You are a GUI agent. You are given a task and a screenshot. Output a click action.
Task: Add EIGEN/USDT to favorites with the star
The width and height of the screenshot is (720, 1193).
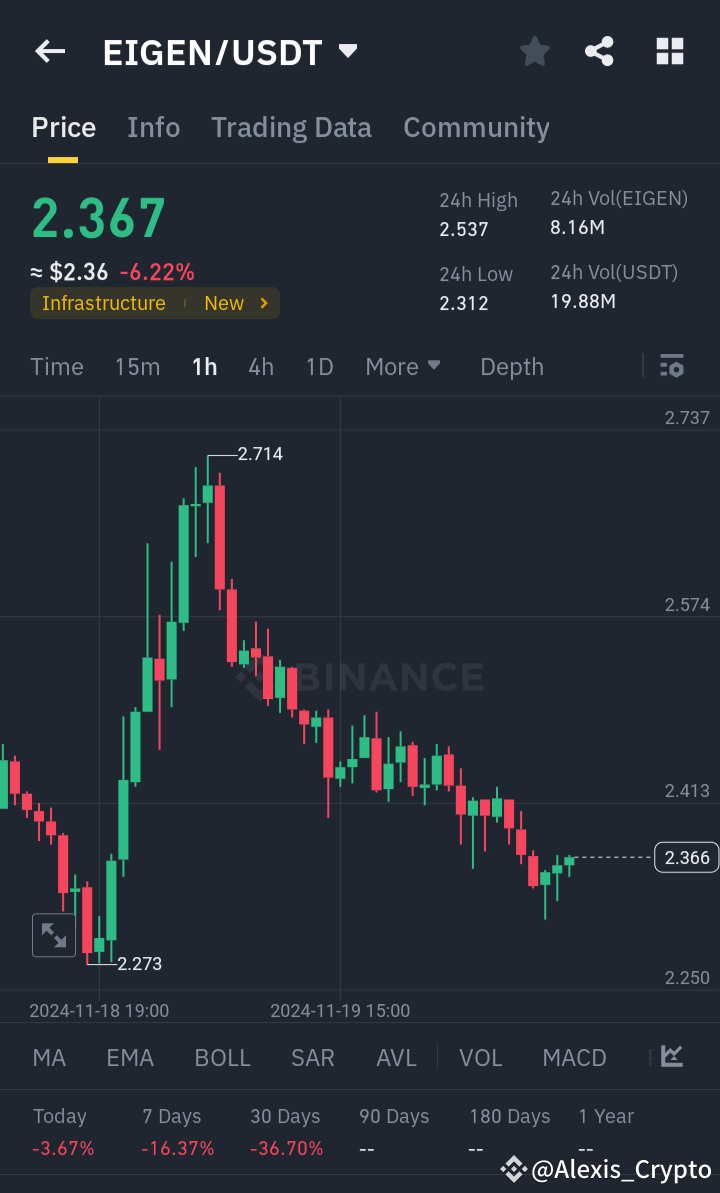tap(534, 51)
